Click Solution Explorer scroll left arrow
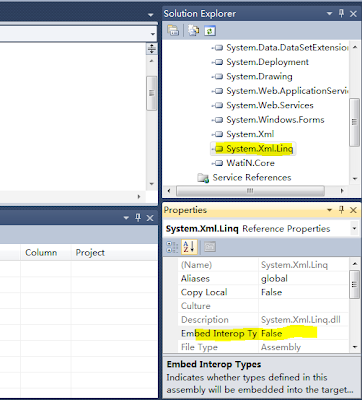The height and width of the screenshot is (400, 362). [x=169, y=191]
